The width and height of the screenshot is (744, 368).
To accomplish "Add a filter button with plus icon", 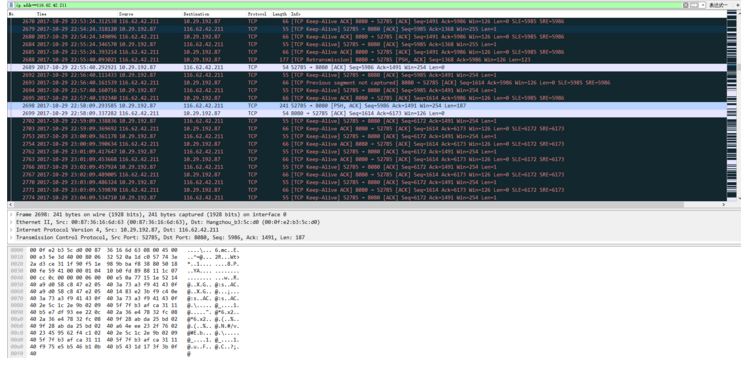I will (x=737, y=5).
